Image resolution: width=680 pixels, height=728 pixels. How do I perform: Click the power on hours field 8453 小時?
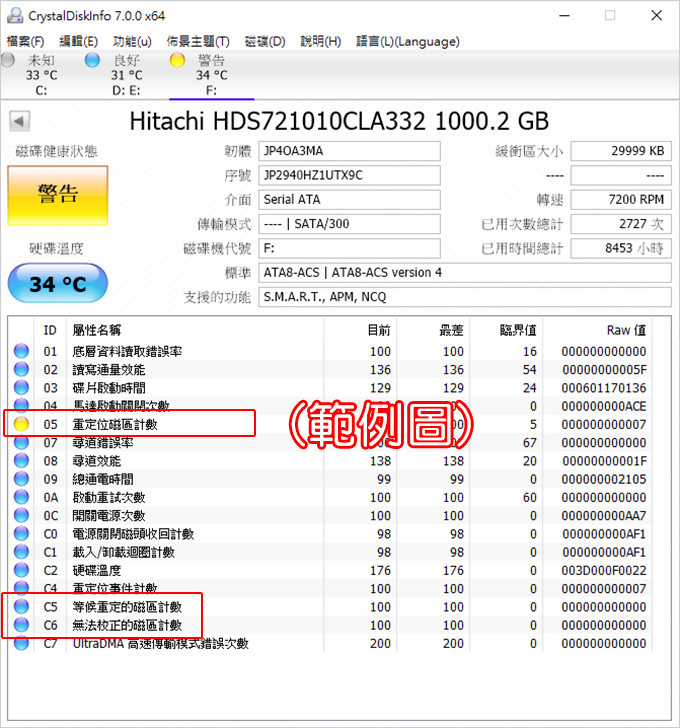[621, 248]
